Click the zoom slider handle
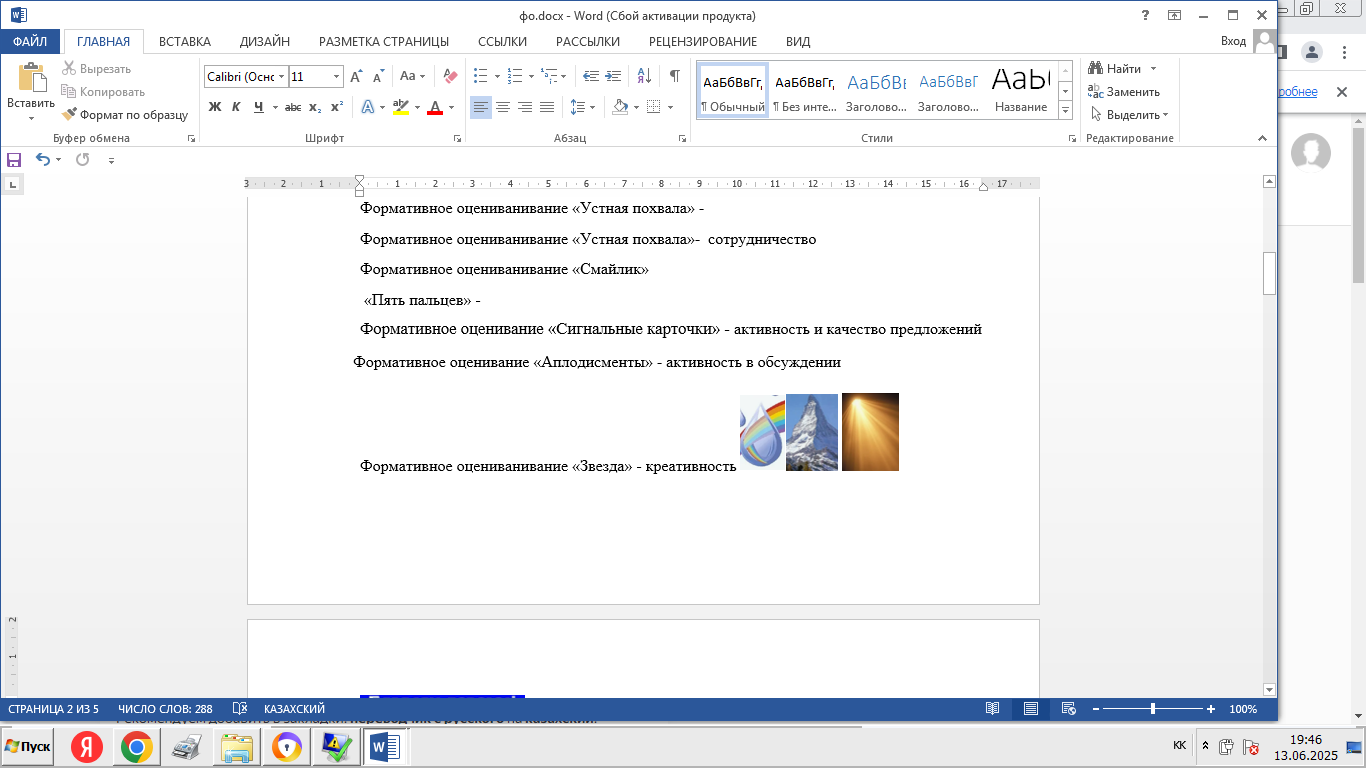This screenshot has width=1366, height=768. (1153, 709)
